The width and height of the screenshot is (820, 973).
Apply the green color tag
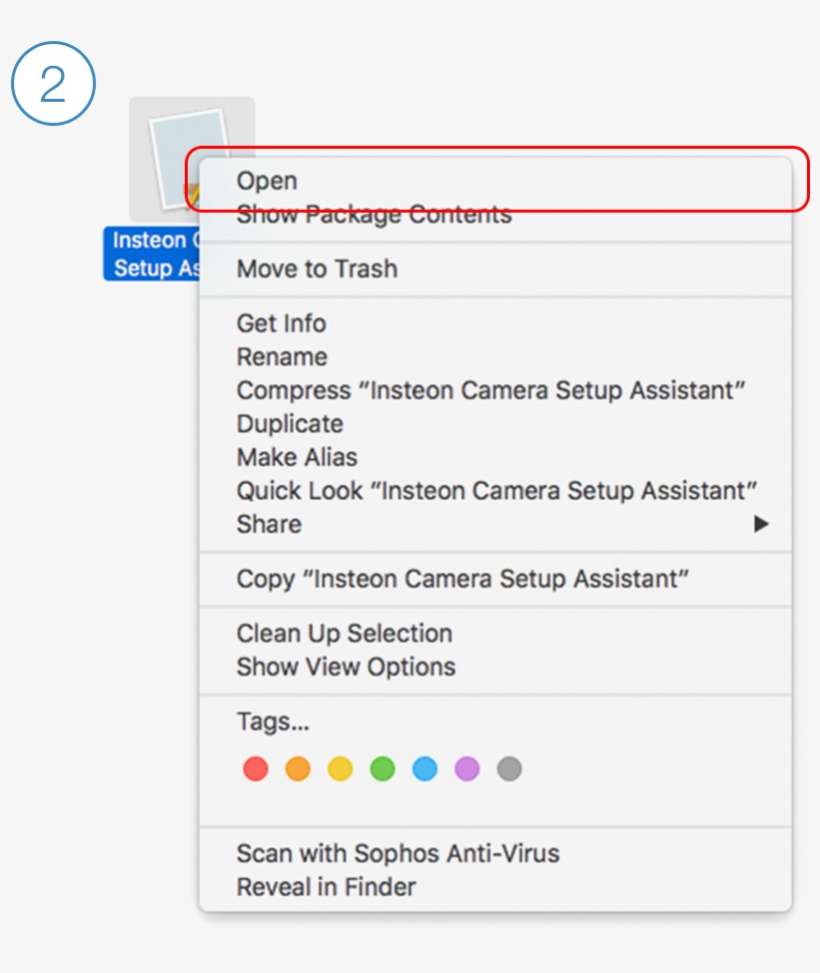[382, 768]
